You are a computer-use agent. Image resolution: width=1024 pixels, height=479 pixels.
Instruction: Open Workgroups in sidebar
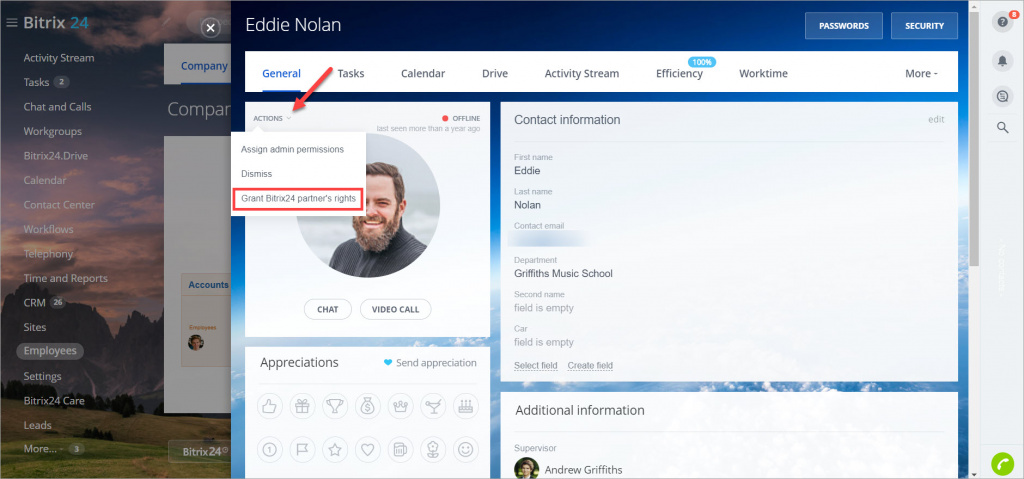coord(52,131)
